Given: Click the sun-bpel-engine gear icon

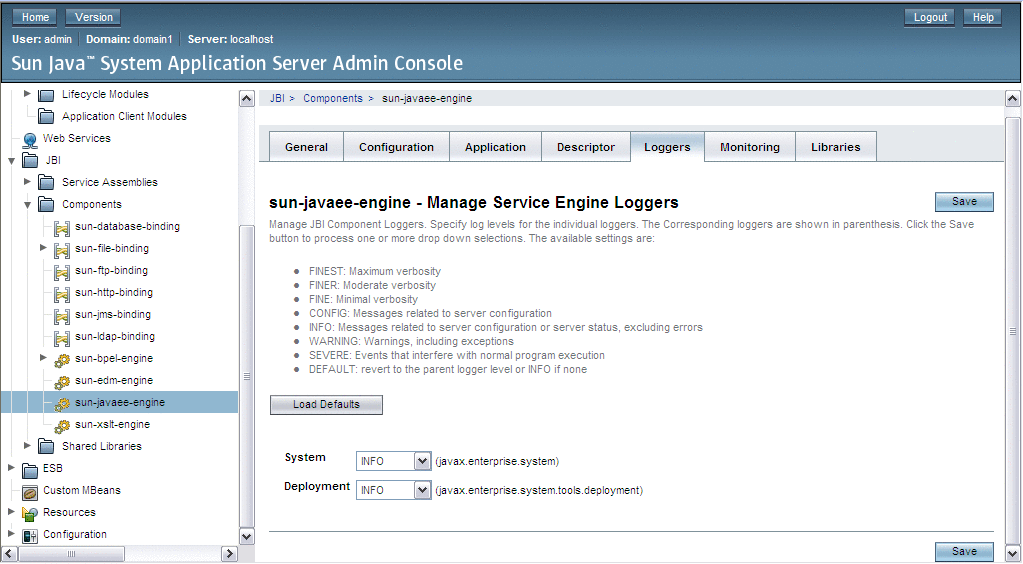Looking at the screenshot, I should 62,360.
